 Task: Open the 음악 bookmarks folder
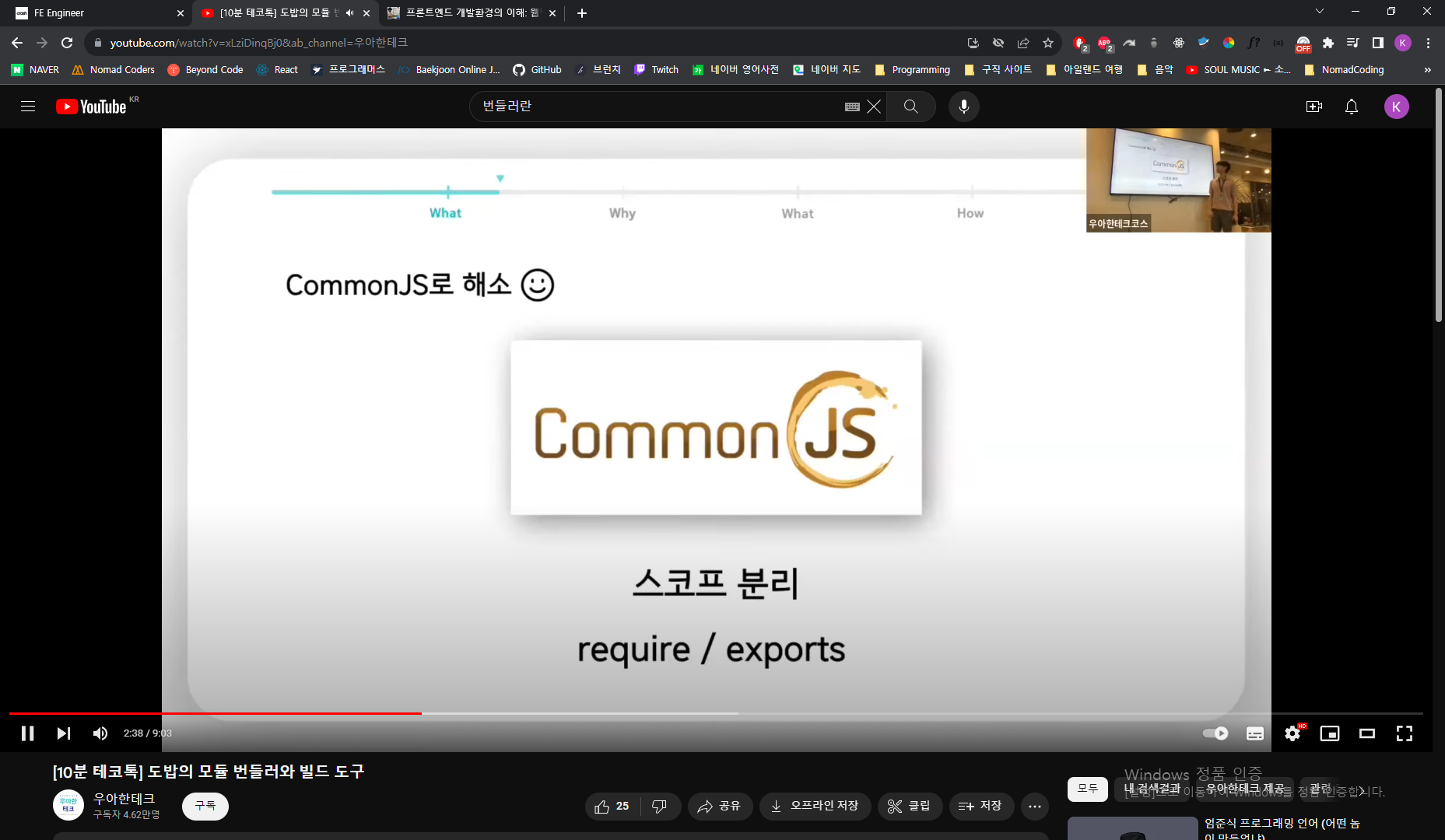pos(1155,70)
